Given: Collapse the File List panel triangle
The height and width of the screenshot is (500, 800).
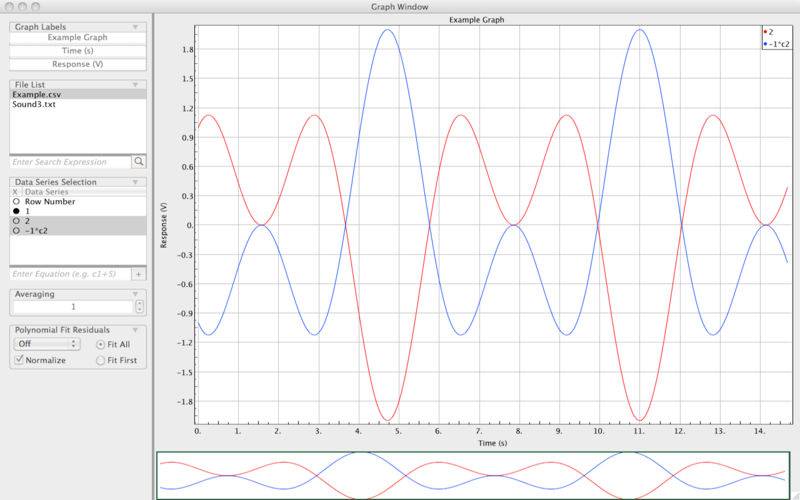Looking at the screenshot, I should 135,85.
